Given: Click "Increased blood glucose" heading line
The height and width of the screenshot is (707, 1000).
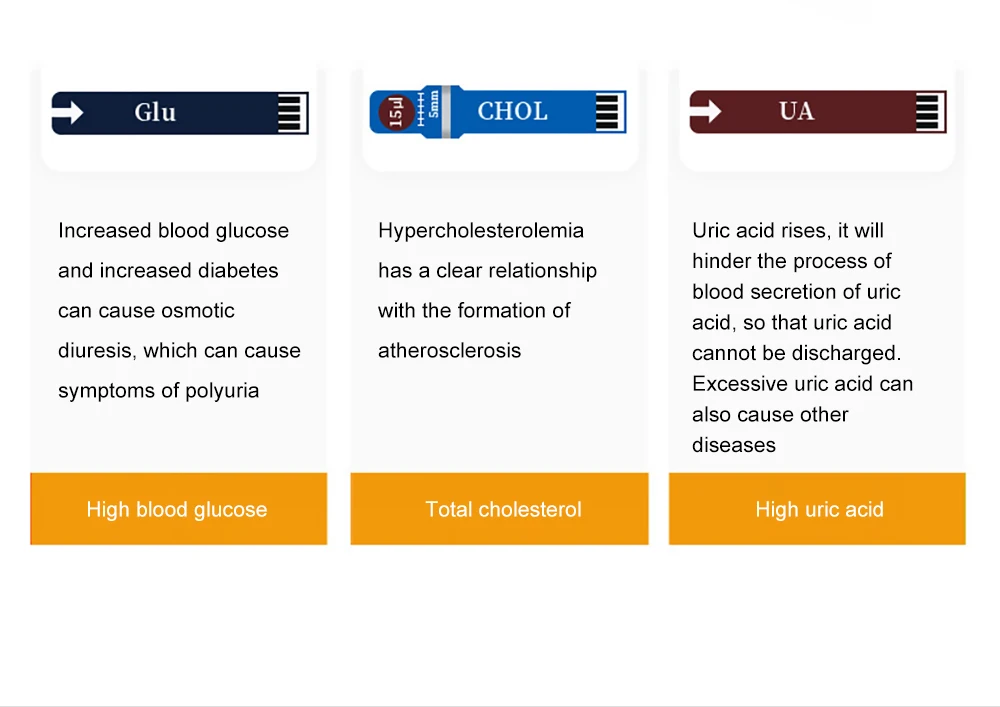Looking at the screenshot, I should (x=173, y=230).
